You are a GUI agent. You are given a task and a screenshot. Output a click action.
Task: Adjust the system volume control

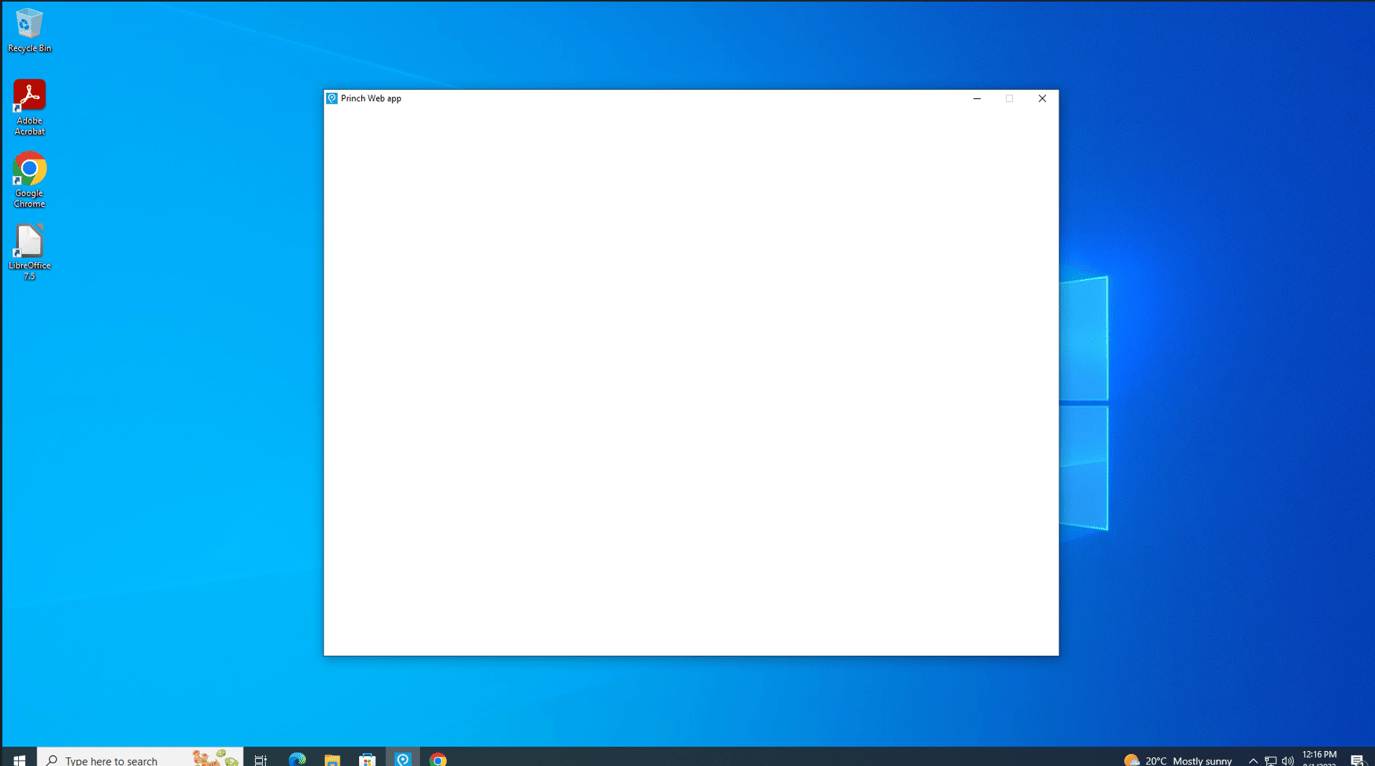1288,759
